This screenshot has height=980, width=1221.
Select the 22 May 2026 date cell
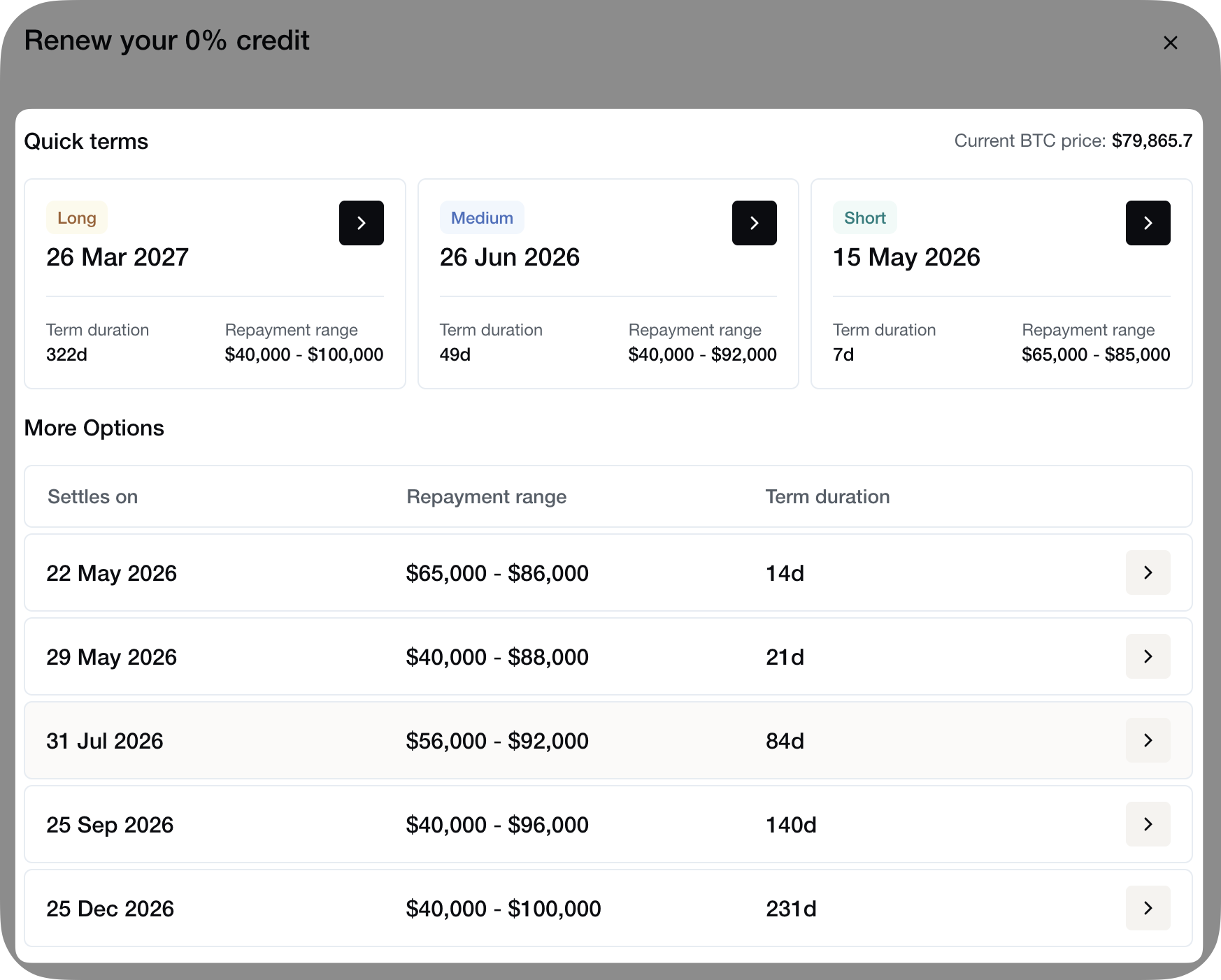(111, 573)
